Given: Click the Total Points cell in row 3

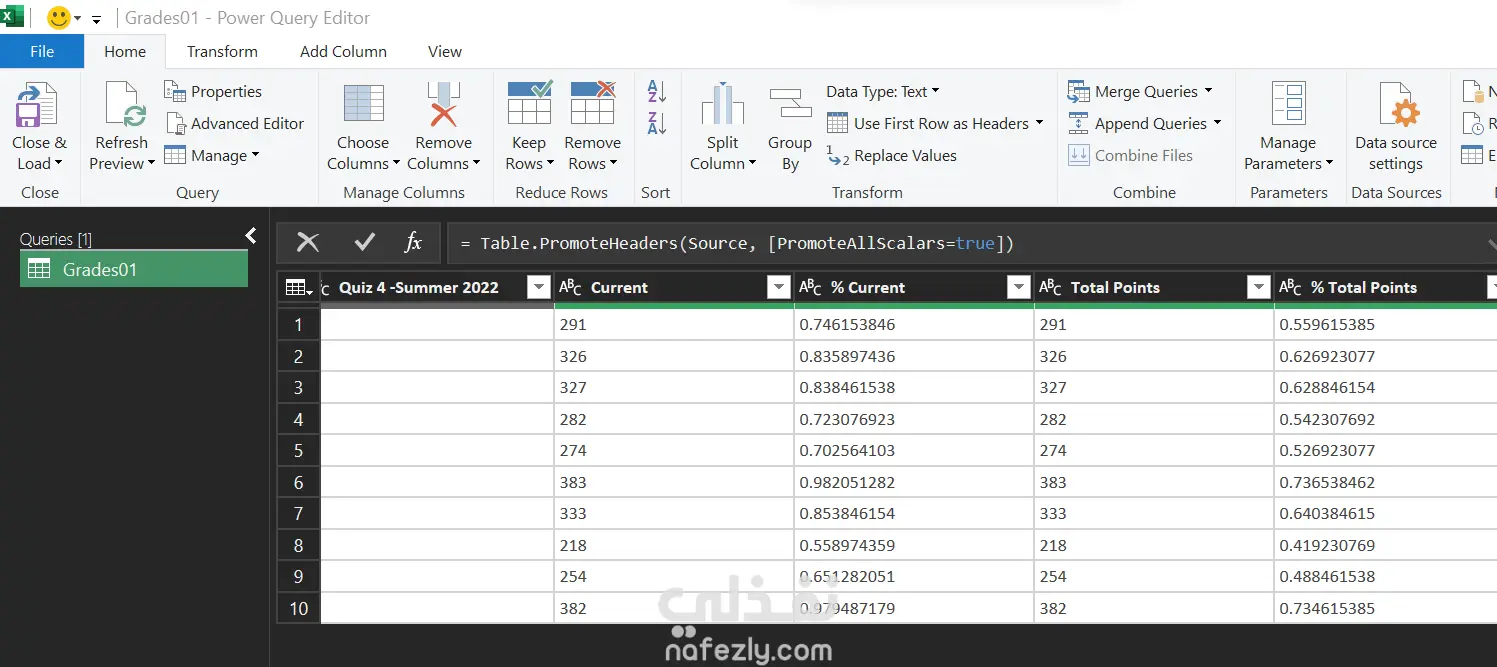Looking at the screenshot, I should coord(1154,388).
